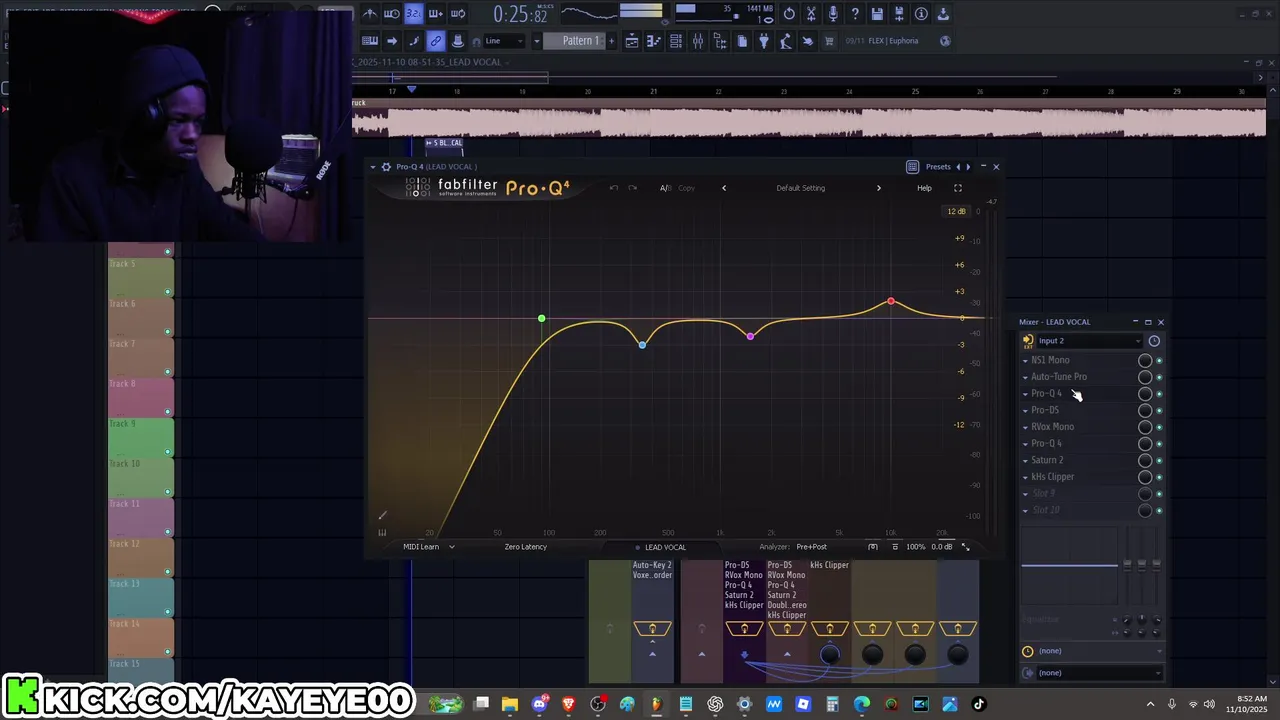
Task: Select the green low-cut EQ band node
Action: [541, 319]
